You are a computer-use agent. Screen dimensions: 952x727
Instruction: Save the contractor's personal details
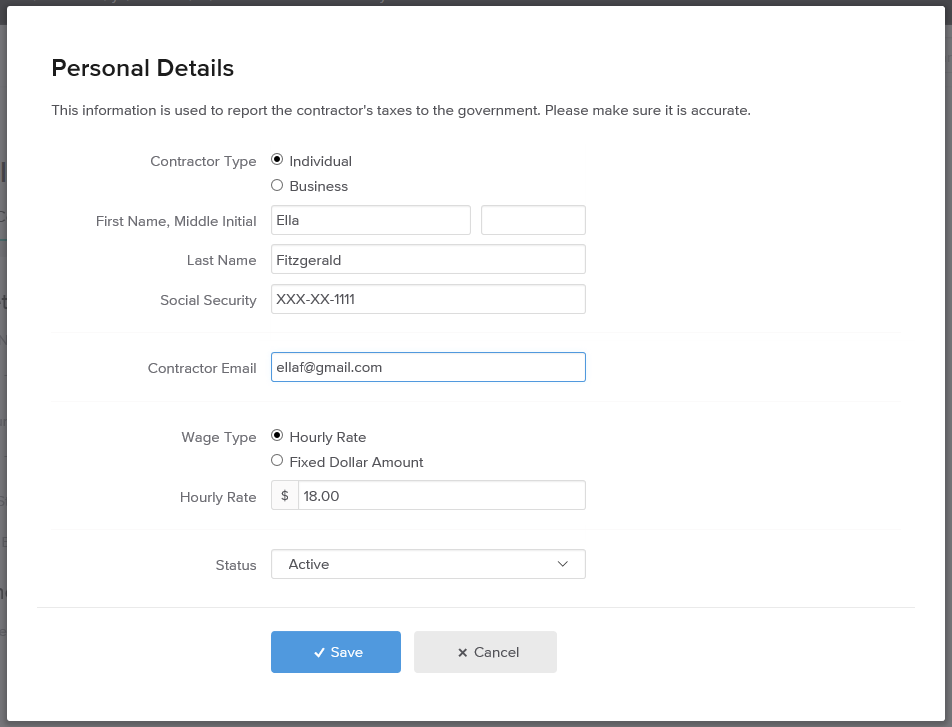coord(335,652)
